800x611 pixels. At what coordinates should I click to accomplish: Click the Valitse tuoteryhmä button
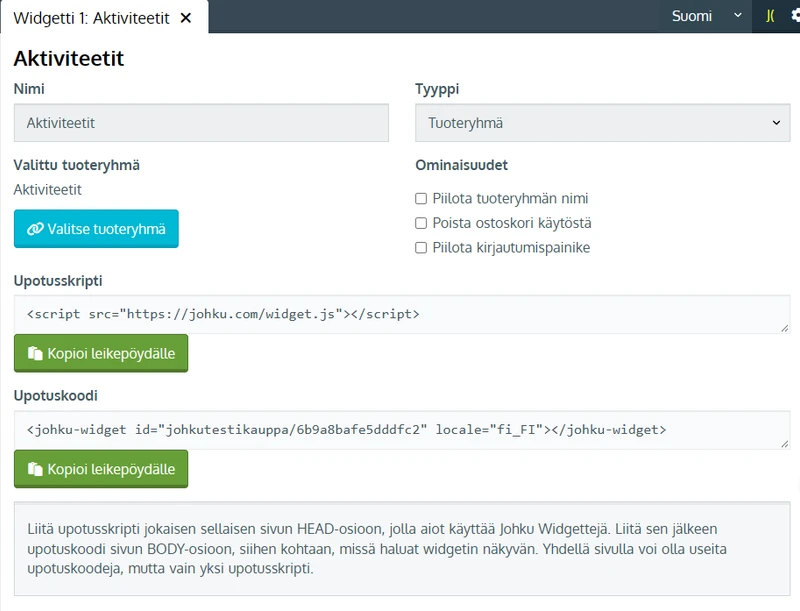point(96,229)
